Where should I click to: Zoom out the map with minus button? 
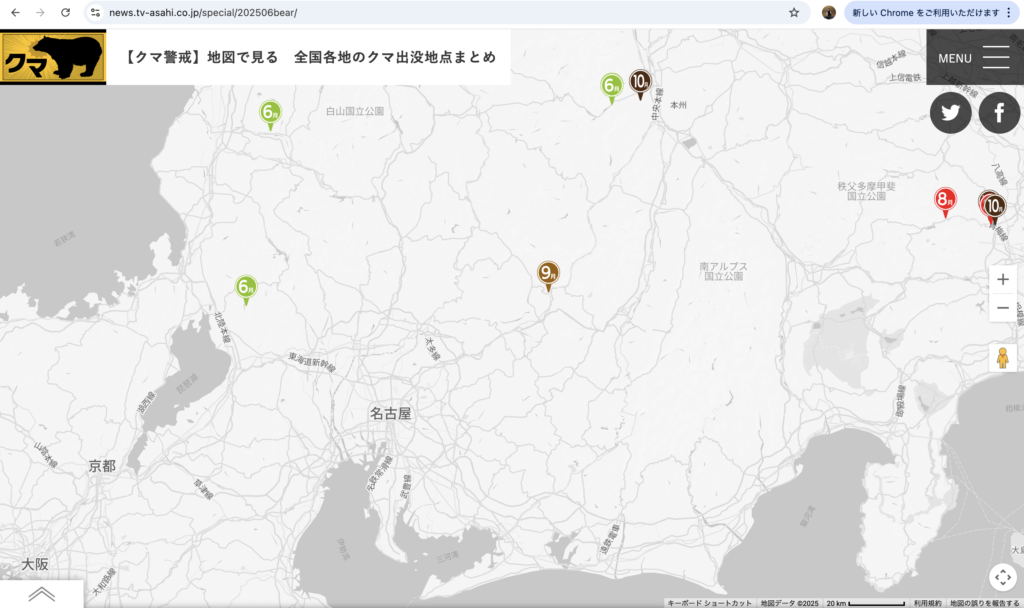1003,308
